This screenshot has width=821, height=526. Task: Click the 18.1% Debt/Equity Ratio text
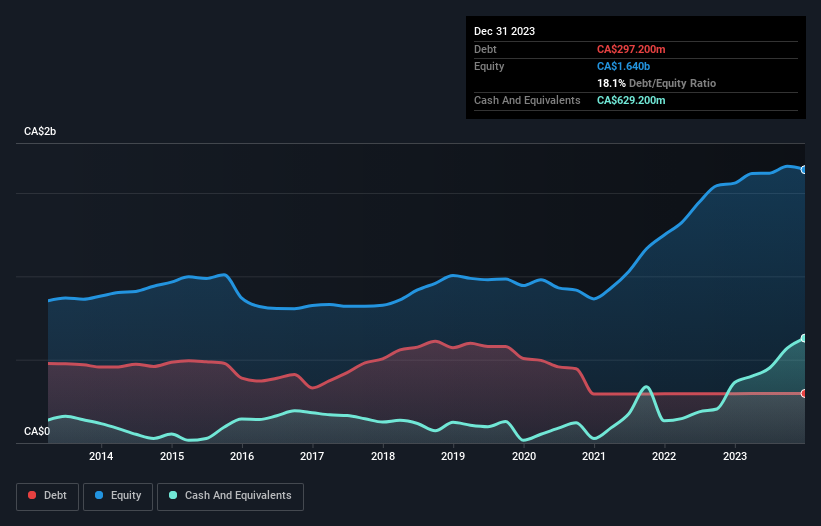(x=656, y=83)
